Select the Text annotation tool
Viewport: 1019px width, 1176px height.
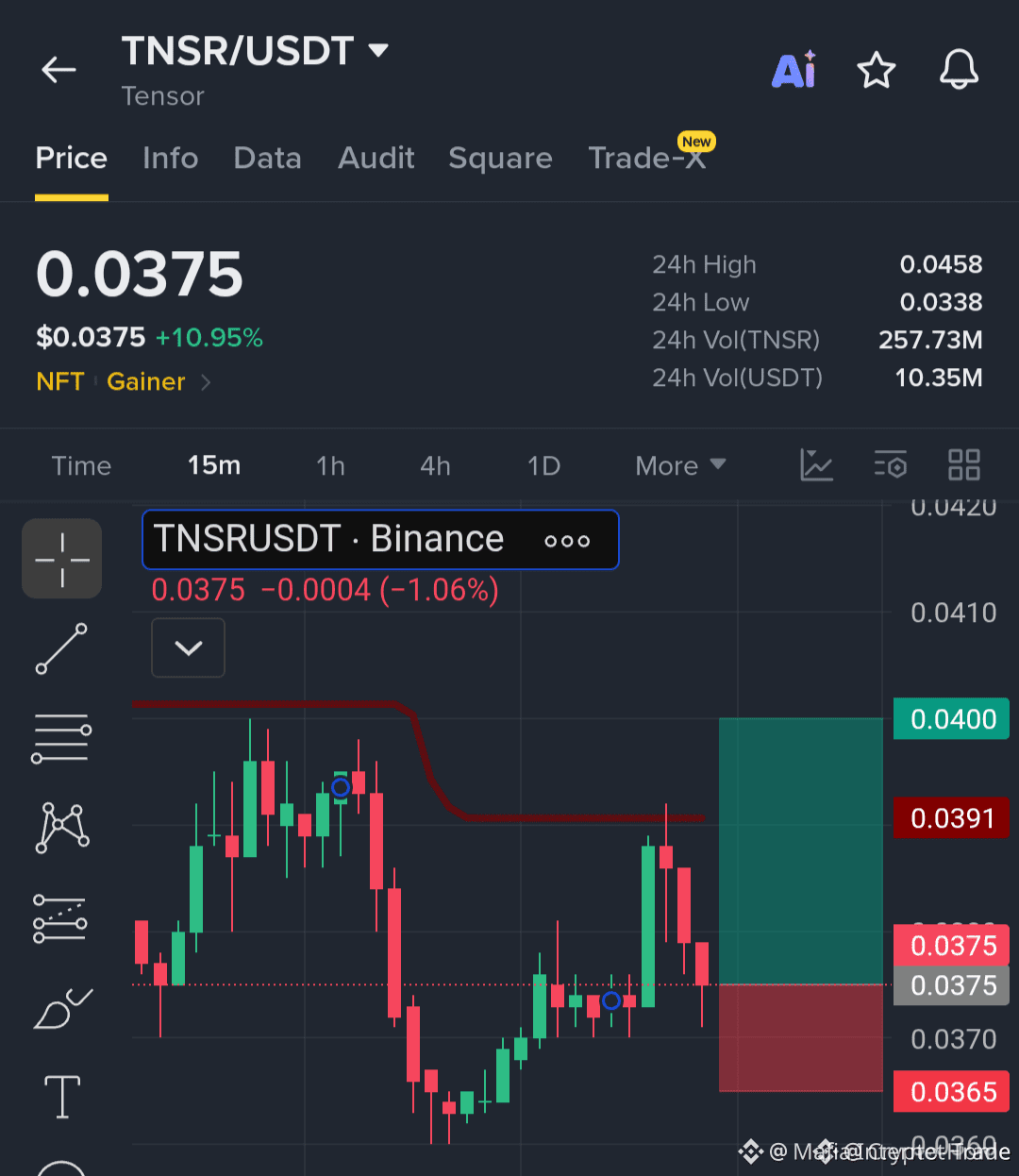pyautogui.click(x=62, y=1097)
